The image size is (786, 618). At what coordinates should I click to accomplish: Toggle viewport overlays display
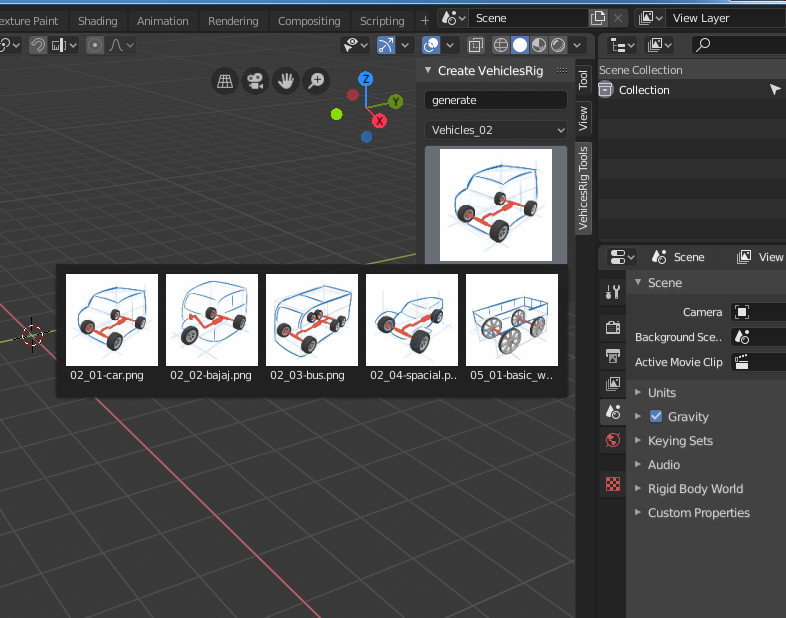[x=431, y=45]
